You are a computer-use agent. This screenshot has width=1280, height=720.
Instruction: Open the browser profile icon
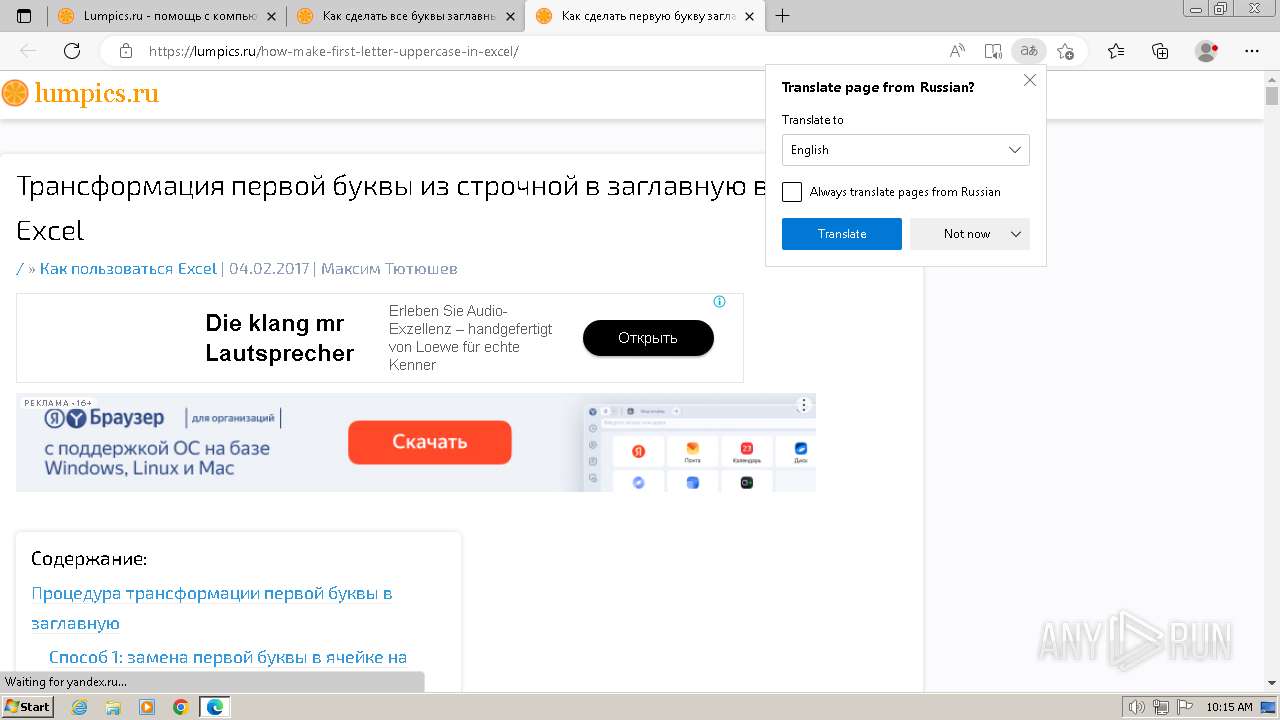tap(1207, 51)
